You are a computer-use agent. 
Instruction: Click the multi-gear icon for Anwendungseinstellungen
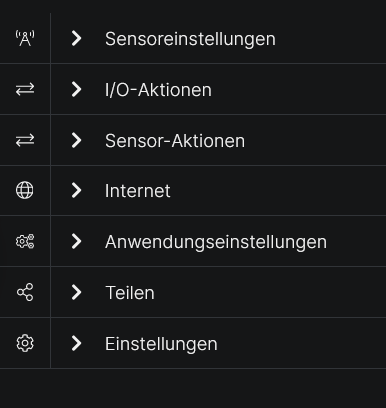(25, 241)
